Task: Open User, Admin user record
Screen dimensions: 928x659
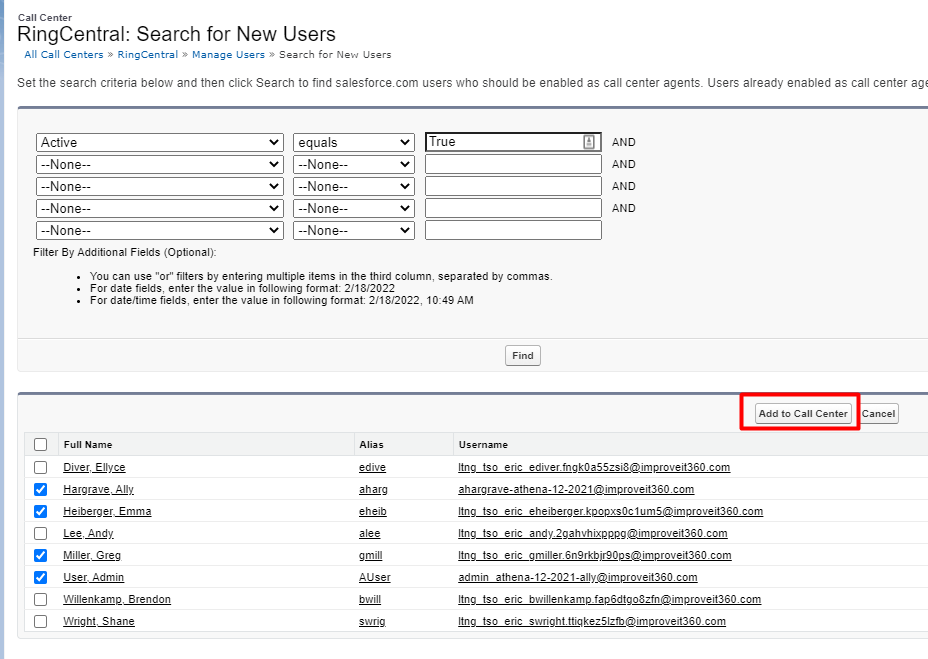Action: [94, 577]
